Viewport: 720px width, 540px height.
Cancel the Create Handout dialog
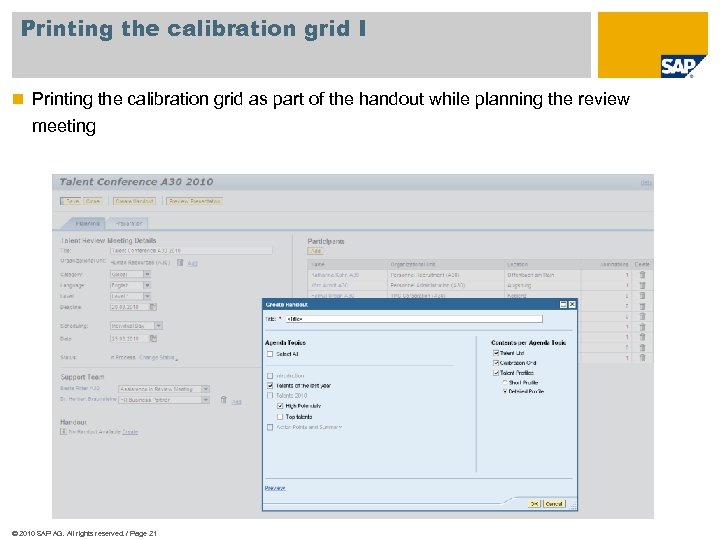coord(554,504)
